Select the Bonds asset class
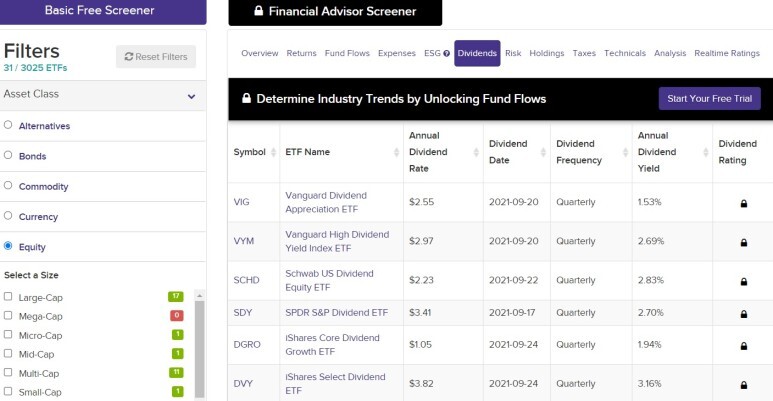773x401 pixels. pyautogui.click(x=8, y=155)
